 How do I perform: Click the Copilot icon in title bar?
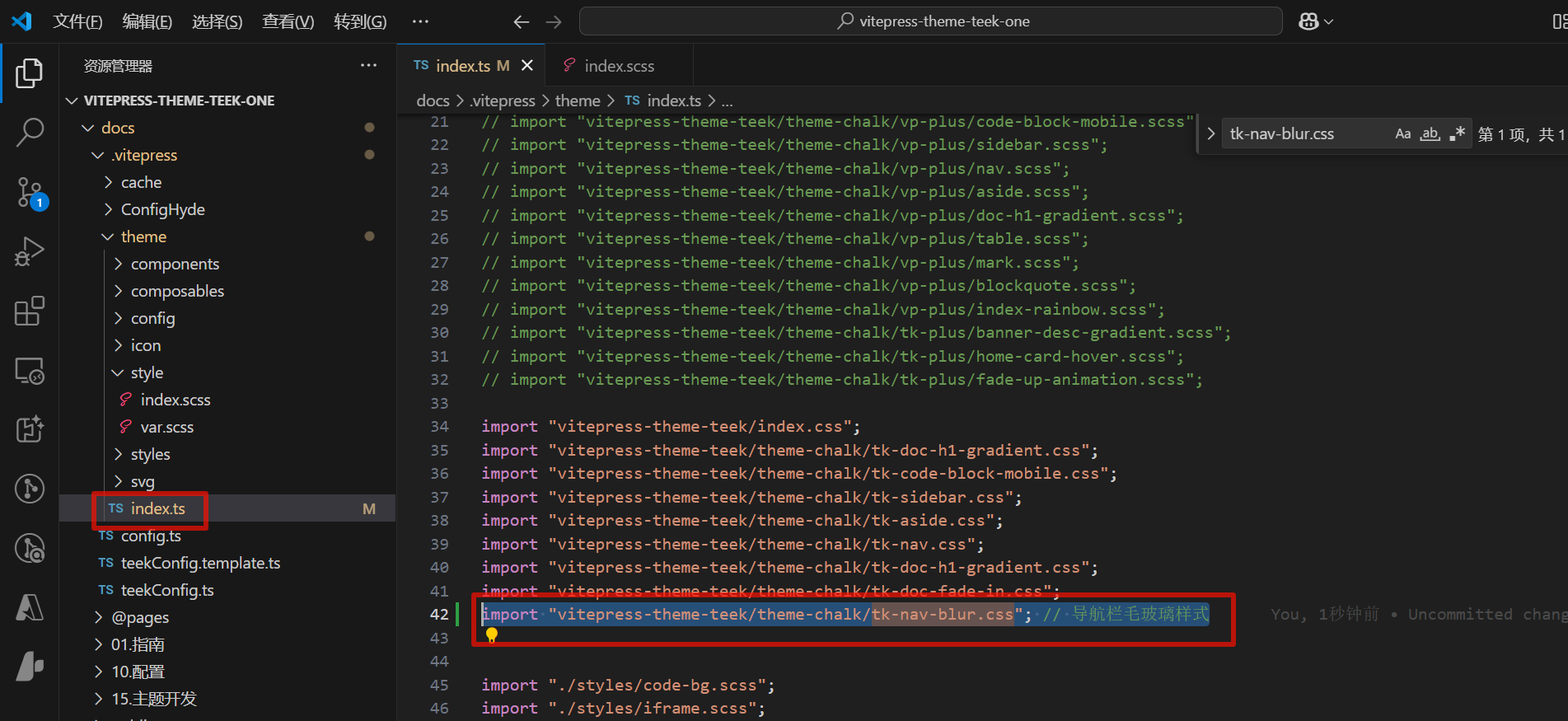[x=1308, y=21]
